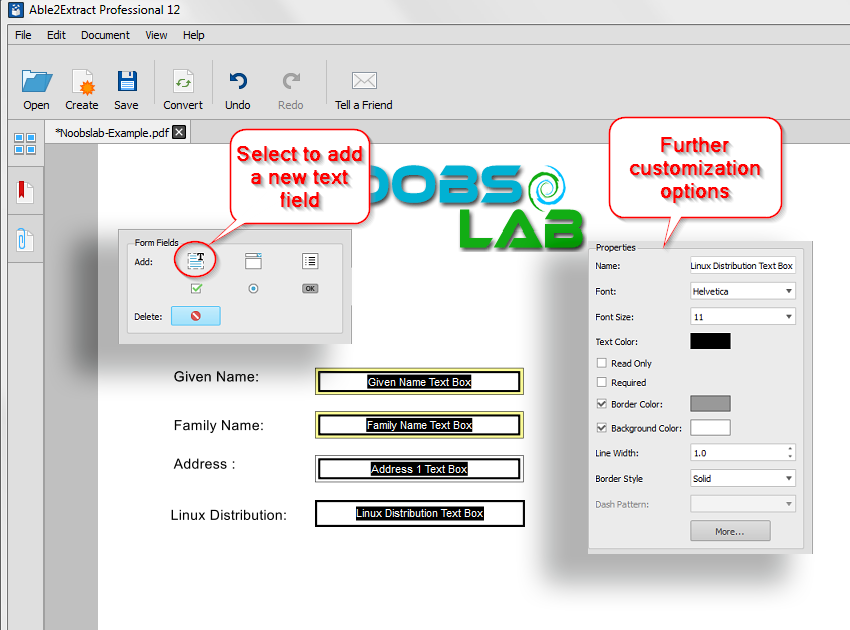Open the Document menu
850x630 pixels.
tap(104, 34)
